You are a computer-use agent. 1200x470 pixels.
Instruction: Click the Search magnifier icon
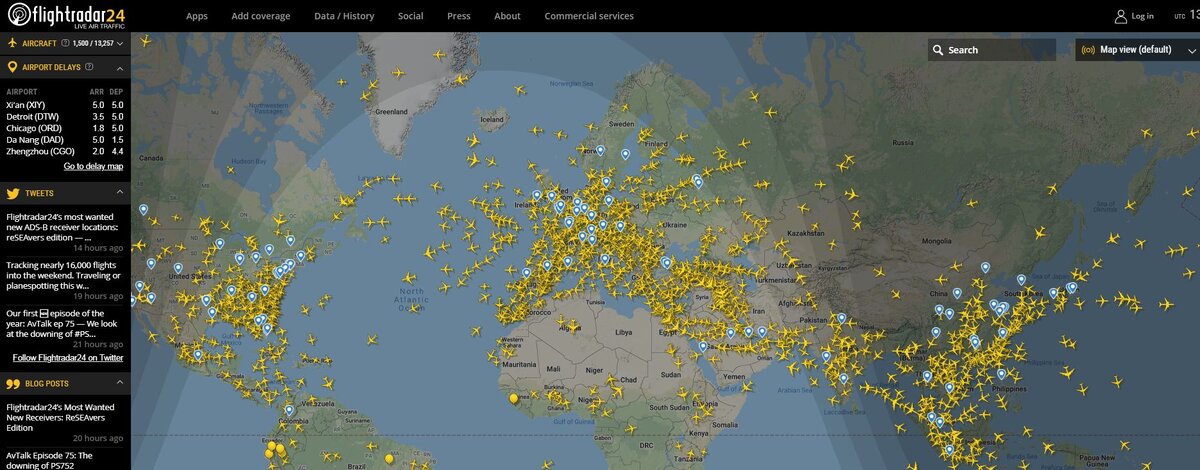click(x=938, y=50)
